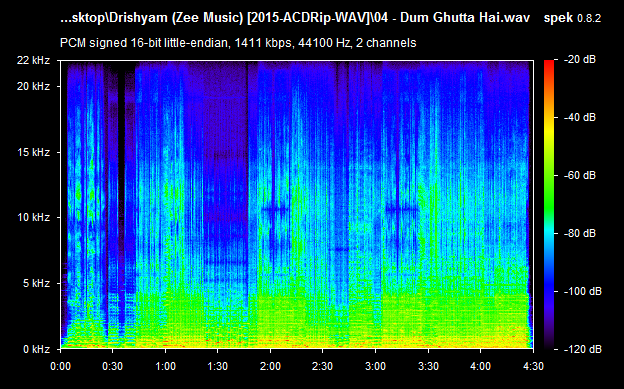Click the -20 dB color scale label

point(580,60)
